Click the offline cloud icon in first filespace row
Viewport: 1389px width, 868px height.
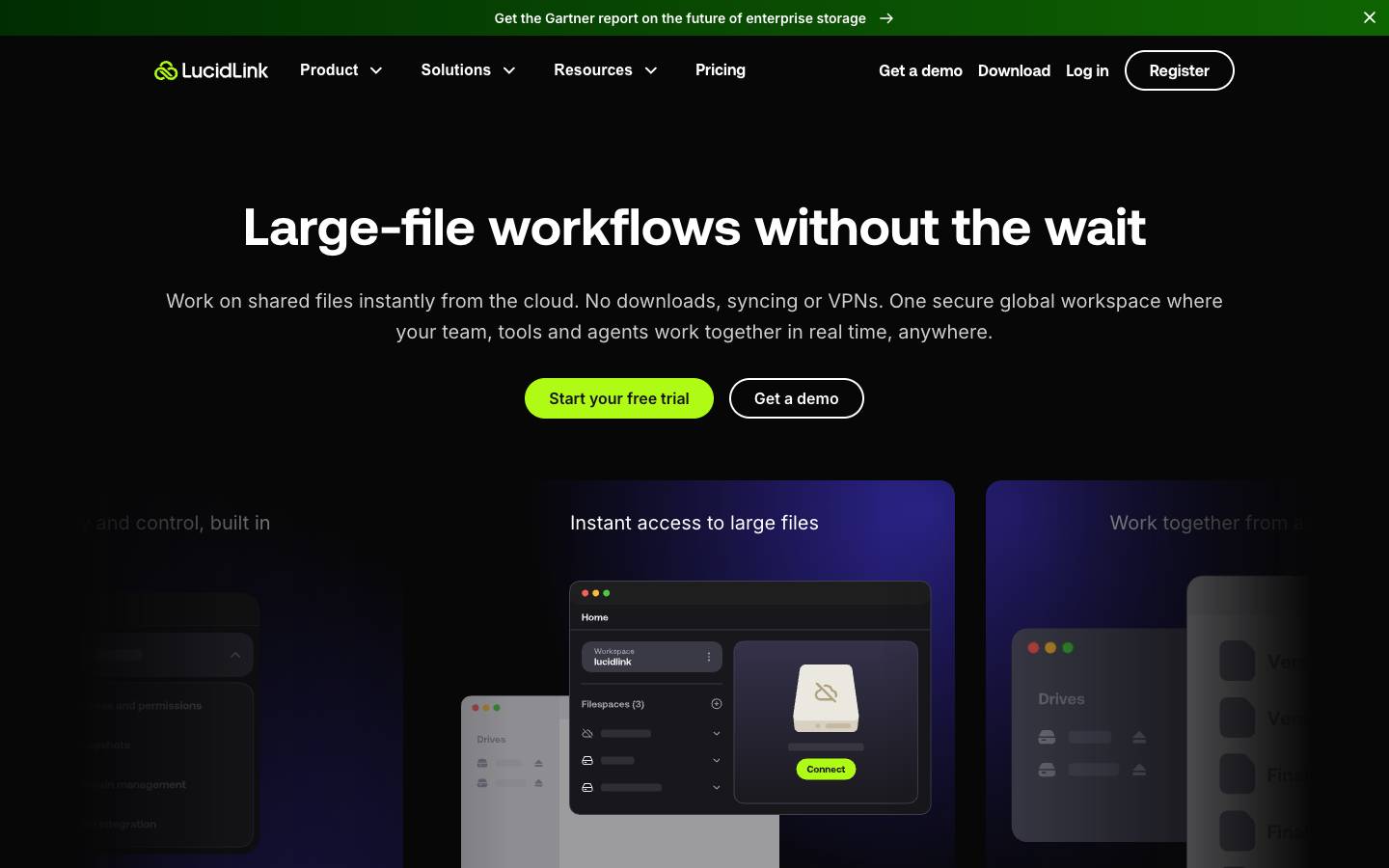pos(587,734)
